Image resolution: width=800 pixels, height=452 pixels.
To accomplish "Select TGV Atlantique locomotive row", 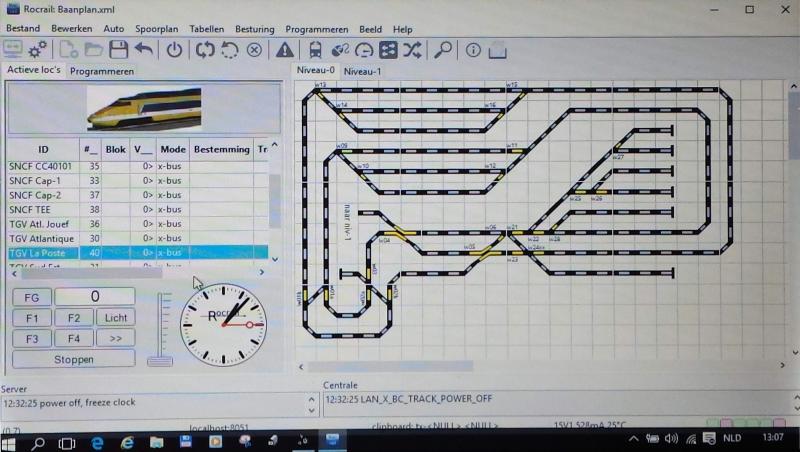I will pos(138,238).
